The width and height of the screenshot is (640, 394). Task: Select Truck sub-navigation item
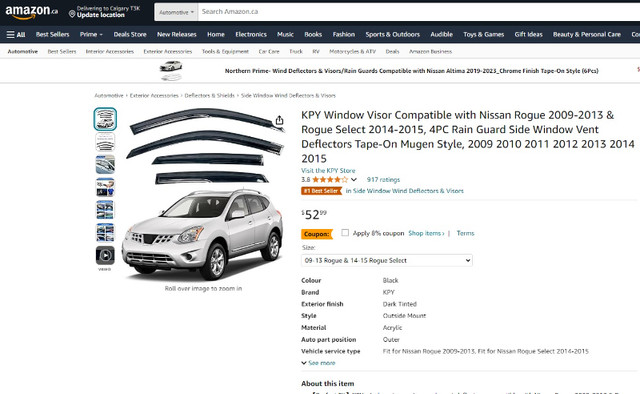tap(296, 51)
